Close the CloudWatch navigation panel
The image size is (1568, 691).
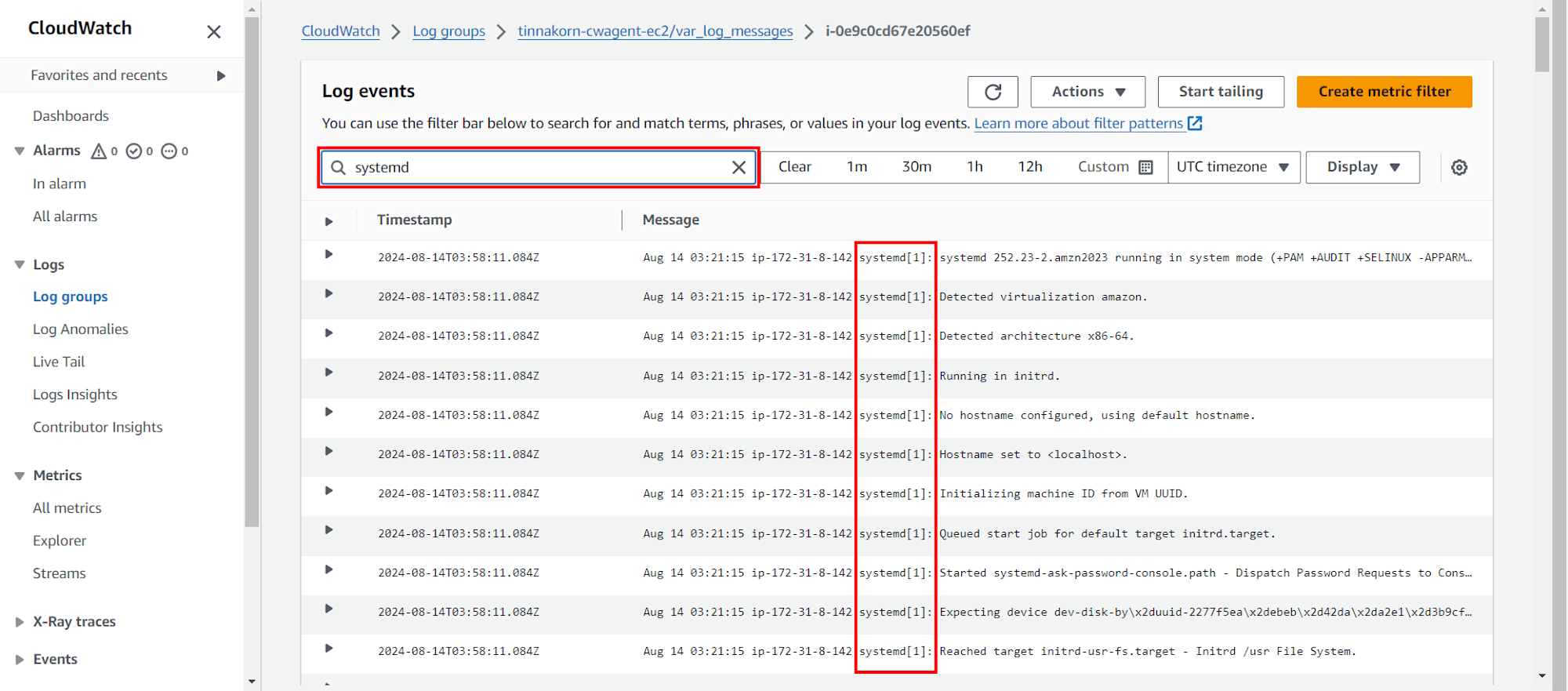(x=213, y=32)
